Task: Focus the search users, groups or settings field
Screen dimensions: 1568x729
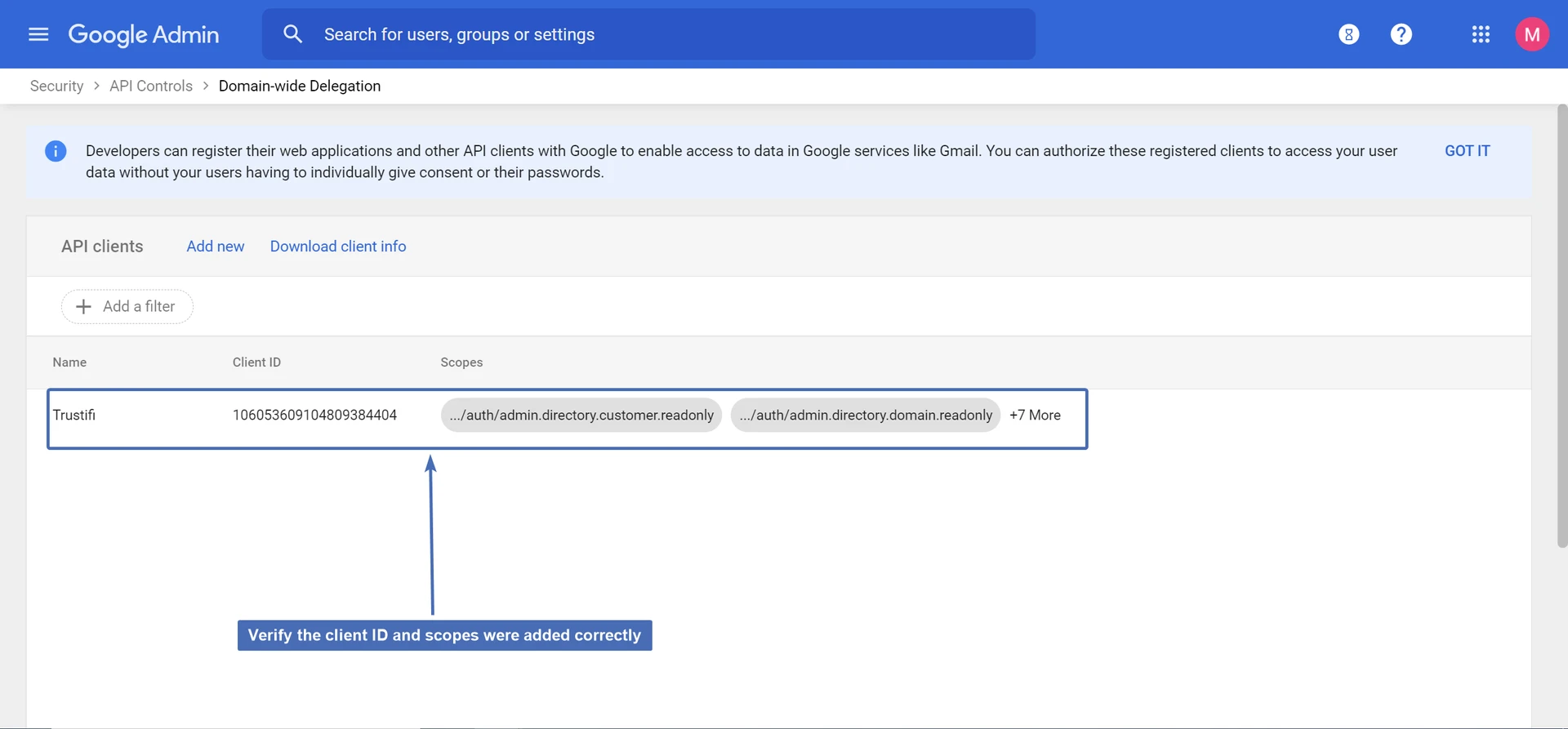Action: pos(648,34)
